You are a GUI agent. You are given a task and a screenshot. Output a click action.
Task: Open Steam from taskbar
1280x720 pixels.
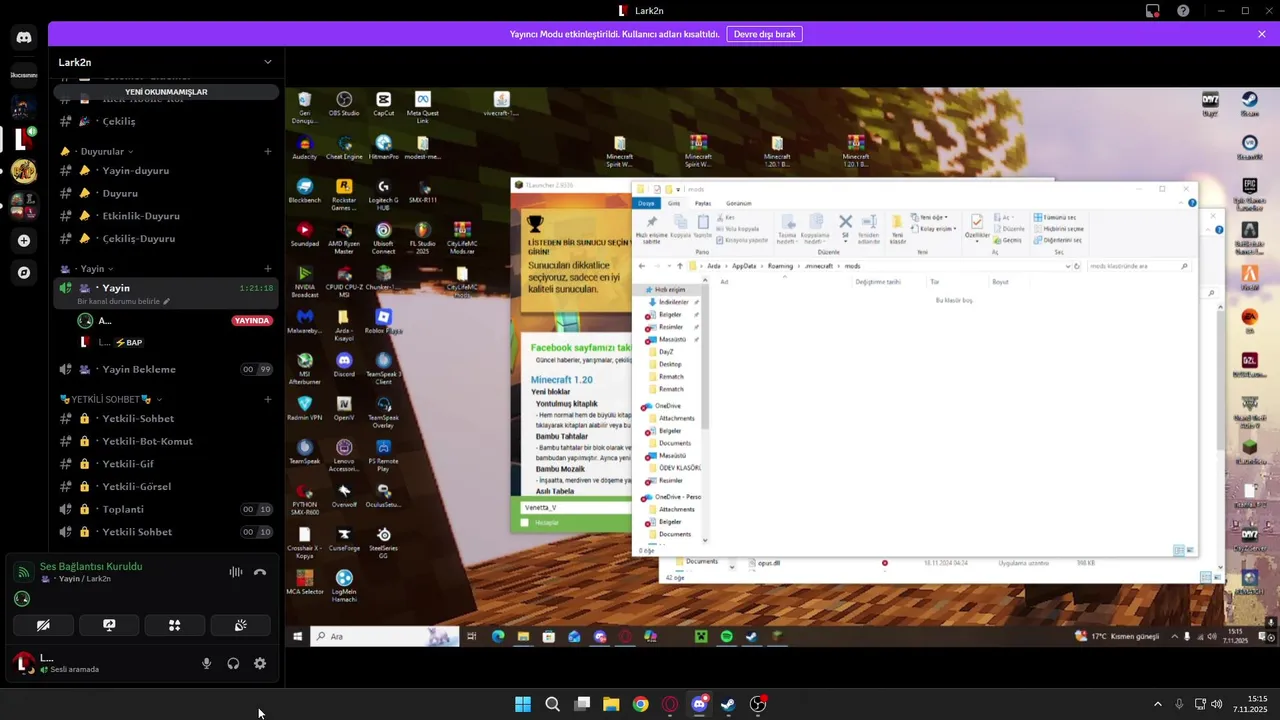point(728,704)
